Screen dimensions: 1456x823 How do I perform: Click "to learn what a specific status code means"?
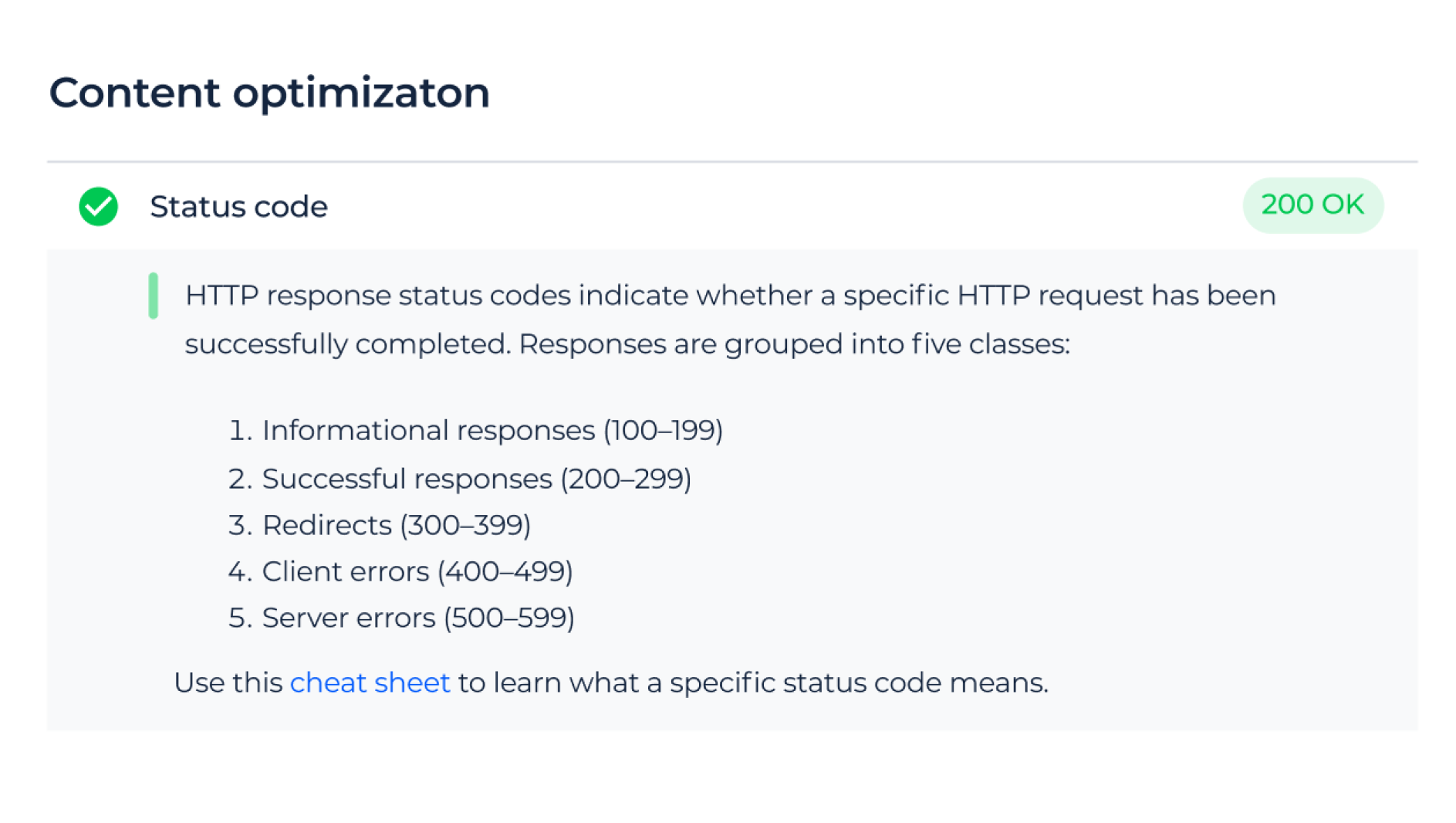(753, 682)
